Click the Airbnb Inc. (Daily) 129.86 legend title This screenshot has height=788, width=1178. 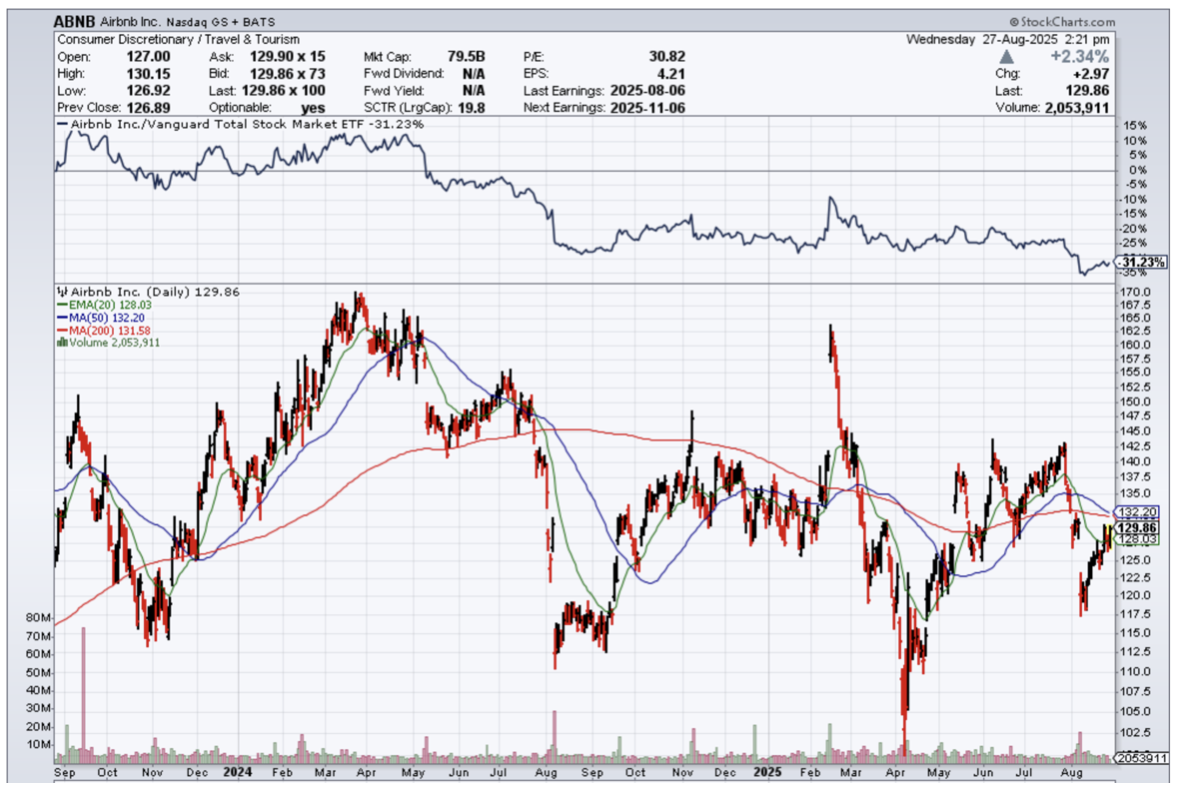pos(149,291)
